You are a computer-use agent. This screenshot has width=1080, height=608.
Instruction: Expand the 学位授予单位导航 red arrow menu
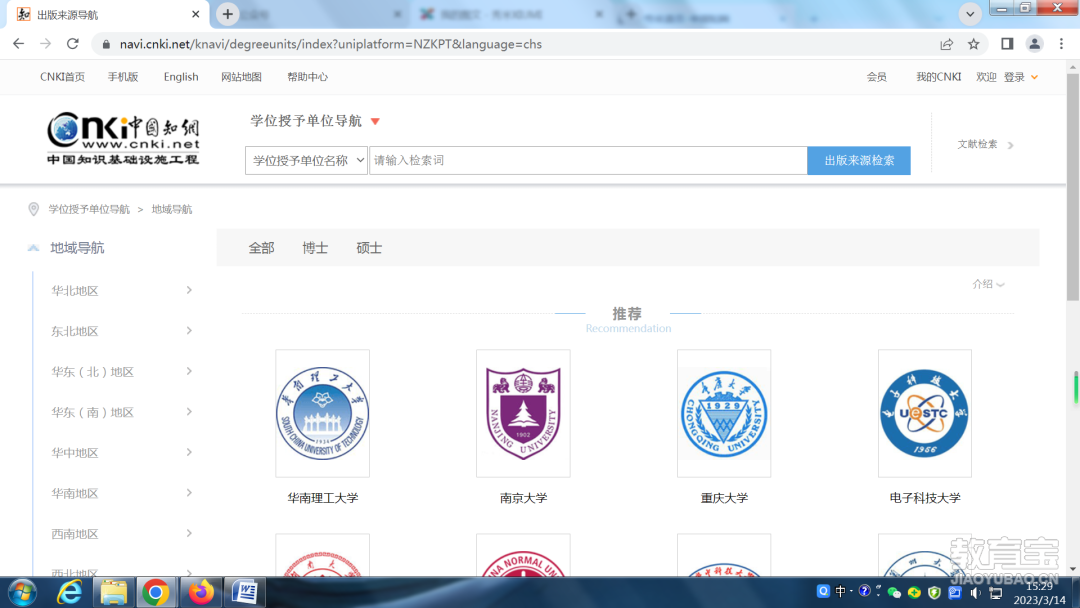click(375, 121)
